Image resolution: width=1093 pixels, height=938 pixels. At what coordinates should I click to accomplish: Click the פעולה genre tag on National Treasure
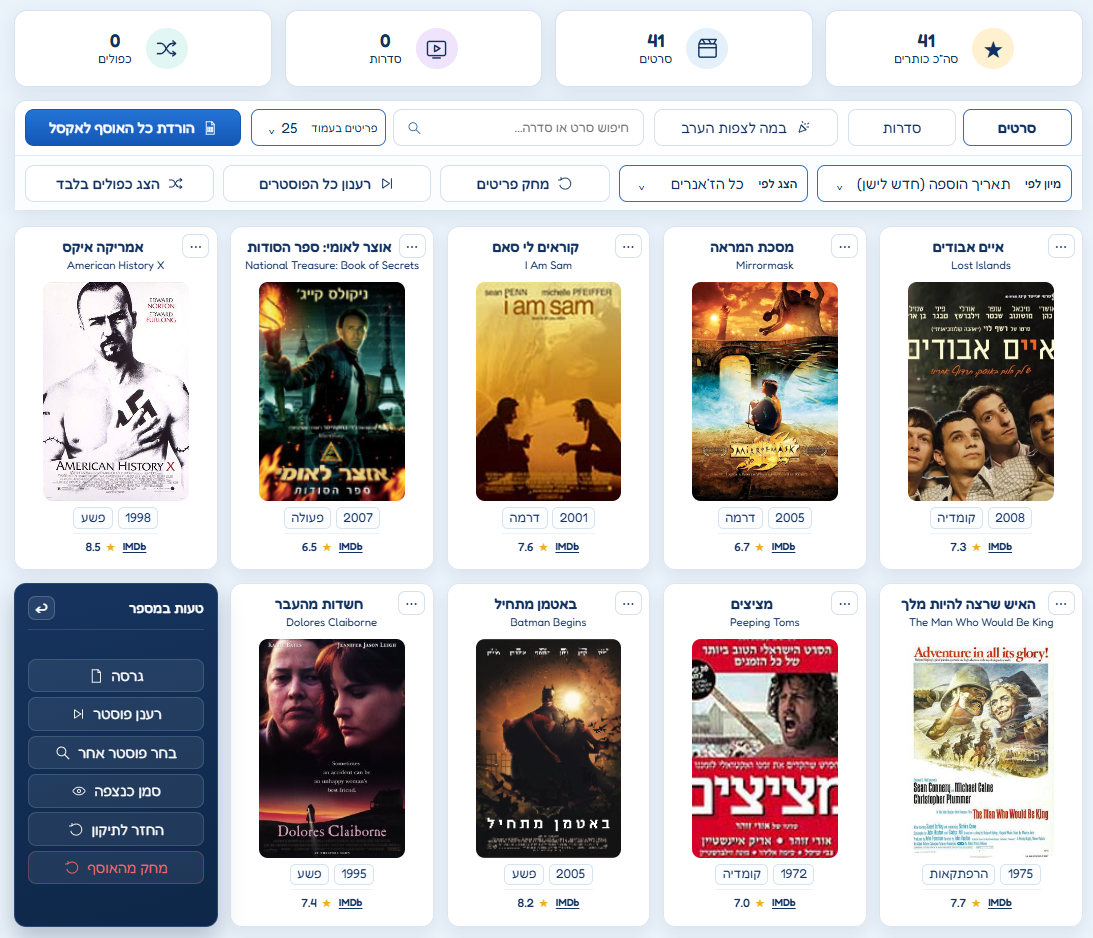pyautogui.click(x=307, y=518)
